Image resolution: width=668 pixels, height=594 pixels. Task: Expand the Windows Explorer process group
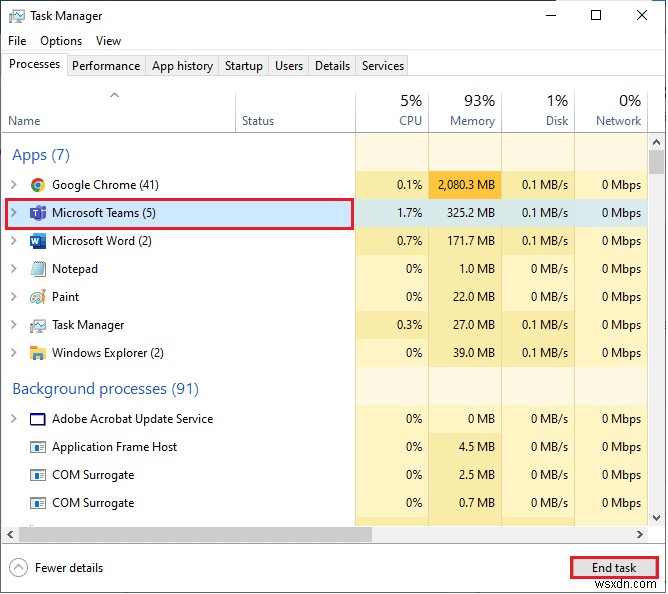[13, 353]
